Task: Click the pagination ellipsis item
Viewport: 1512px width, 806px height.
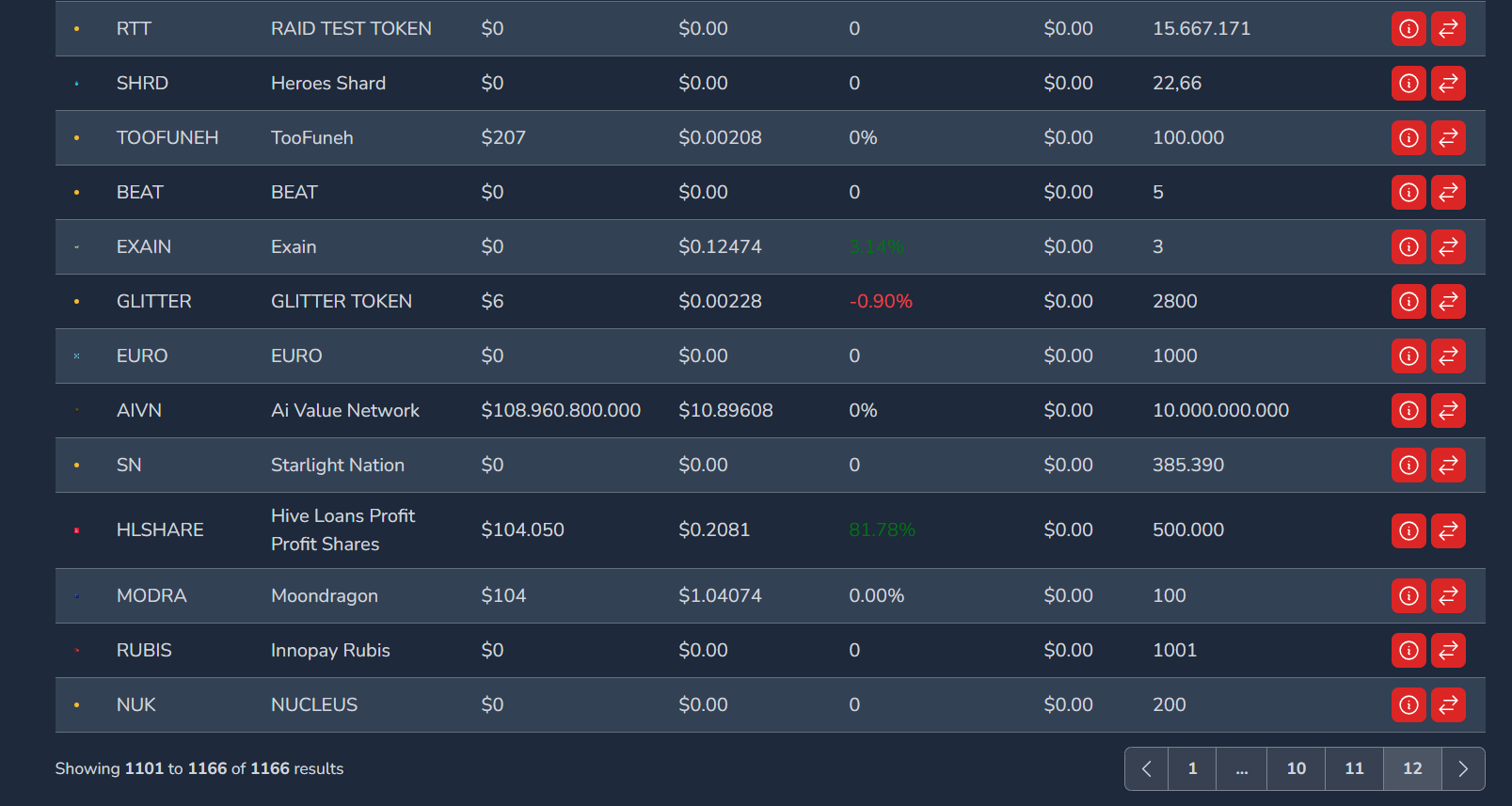Action: (x=1242, y=769)
